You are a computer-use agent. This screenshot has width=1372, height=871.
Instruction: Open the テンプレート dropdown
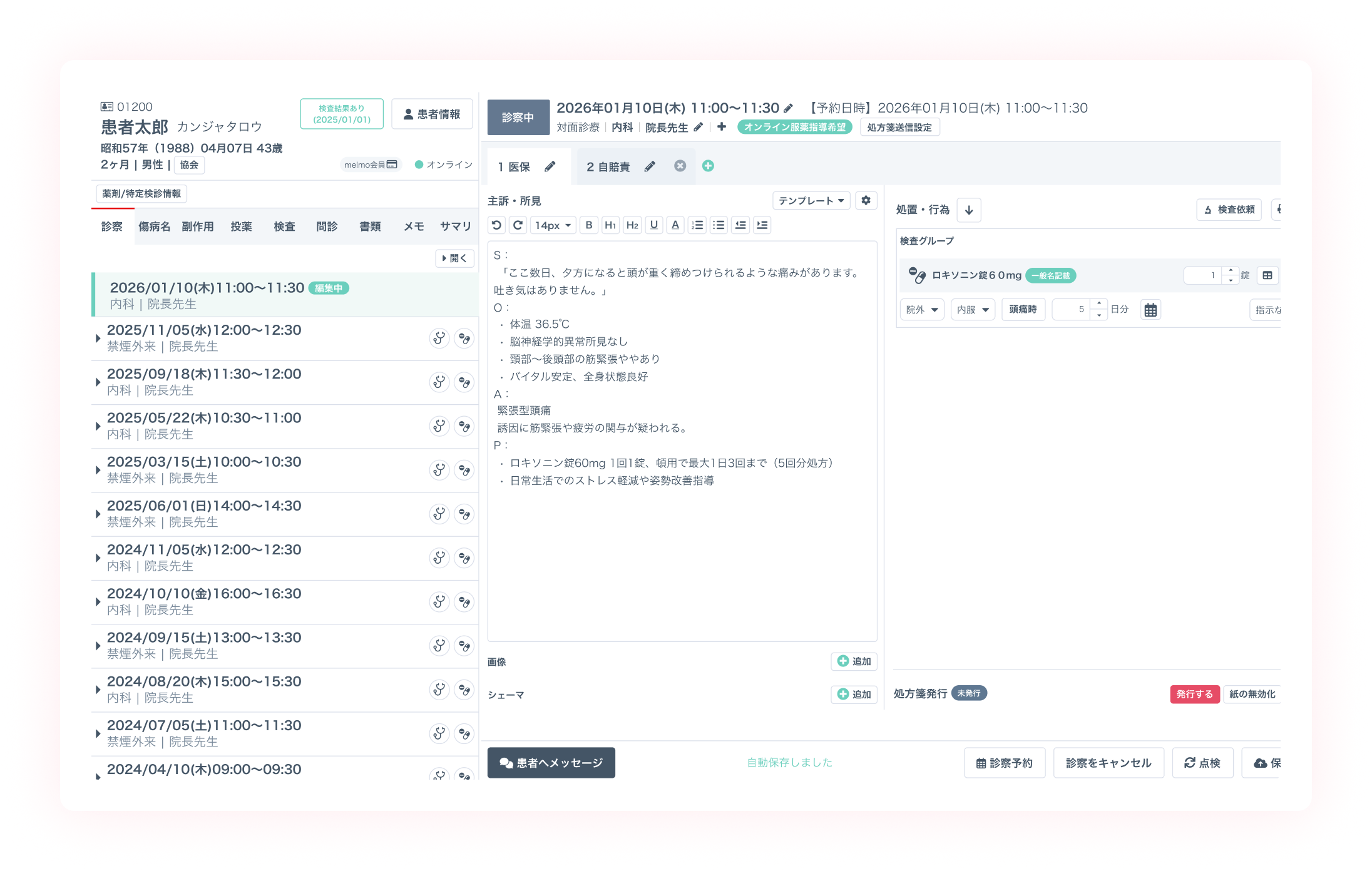click(811, 201)
